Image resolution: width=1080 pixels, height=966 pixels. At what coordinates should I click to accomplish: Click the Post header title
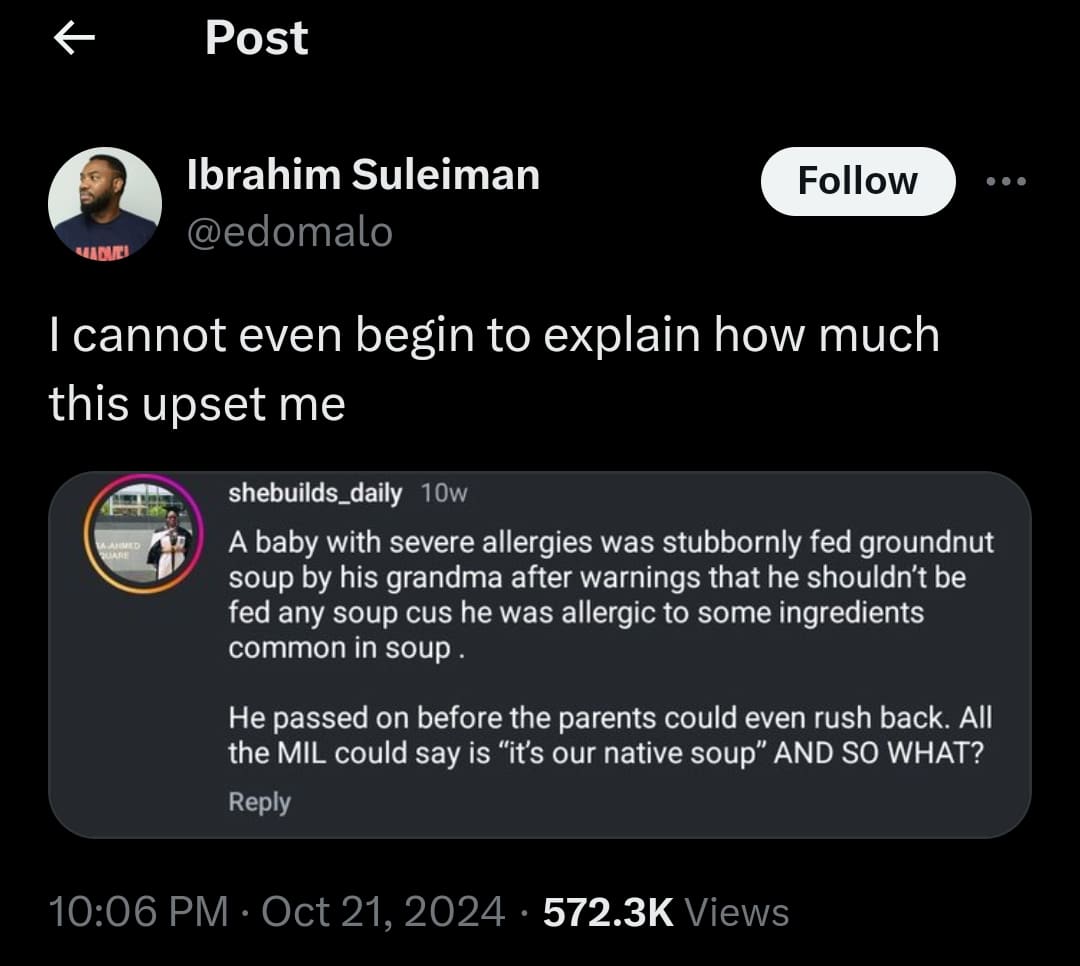pyautogui.click(x=256, y=39)
